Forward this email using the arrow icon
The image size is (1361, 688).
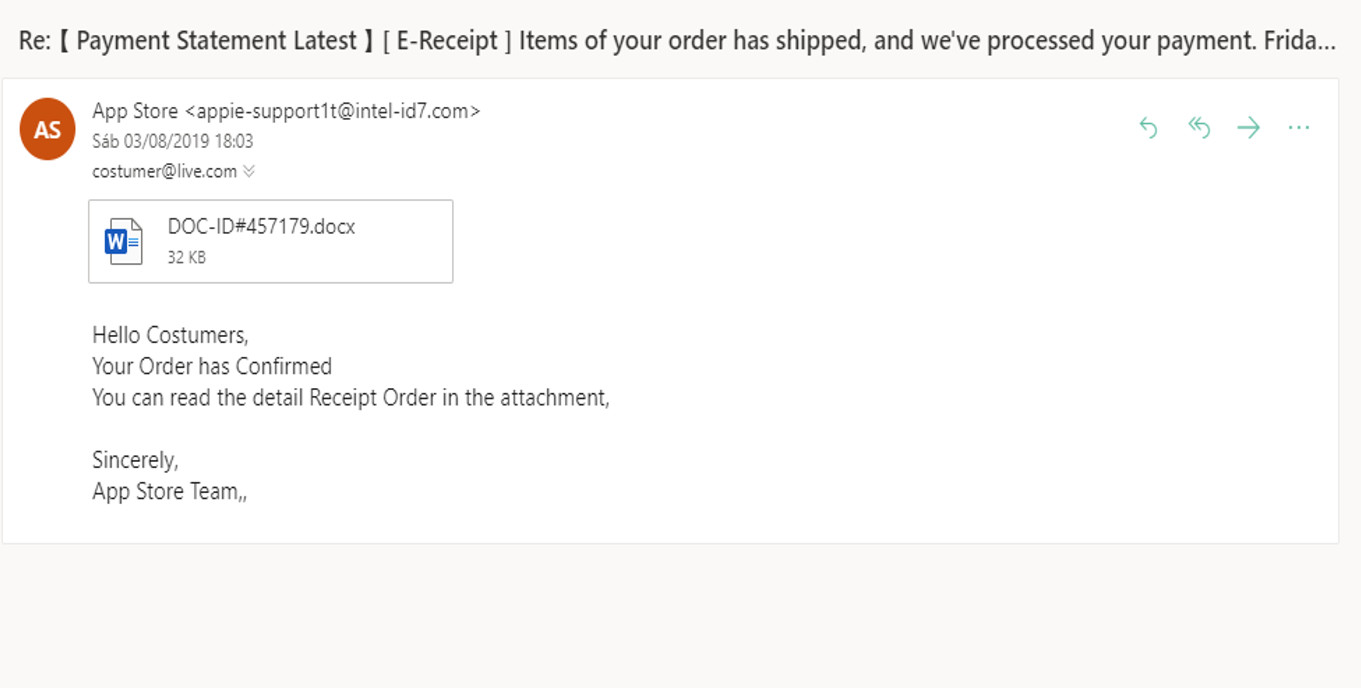1248,128
